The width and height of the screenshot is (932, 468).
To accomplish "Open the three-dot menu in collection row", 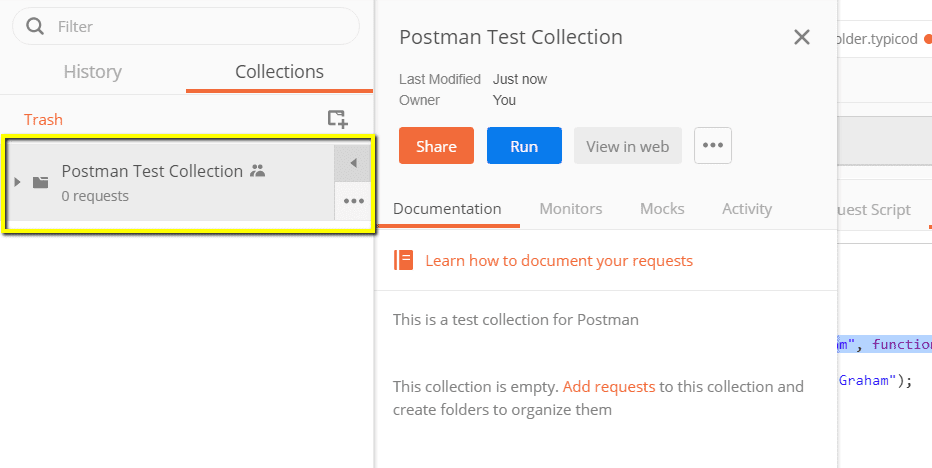I will [354, 201].
